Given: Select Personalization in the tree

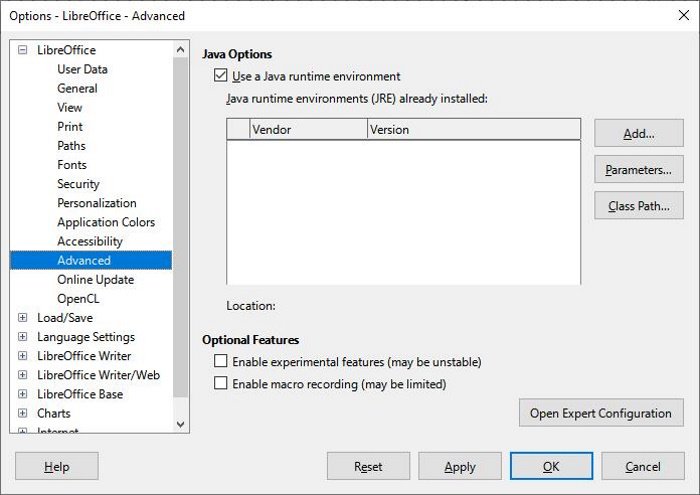Looking at the screenshot, I should (97, 203).
